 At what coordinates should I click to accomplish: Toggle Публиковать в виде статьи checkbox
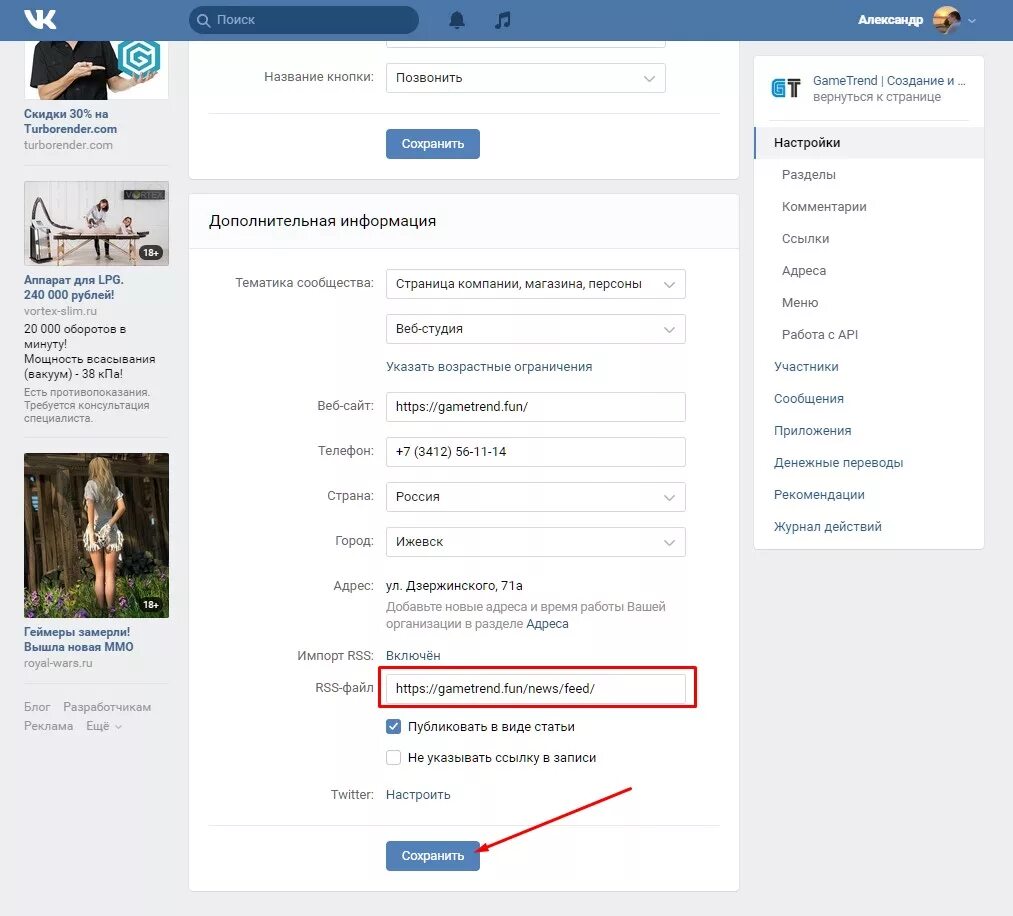[x=393, y=727]
